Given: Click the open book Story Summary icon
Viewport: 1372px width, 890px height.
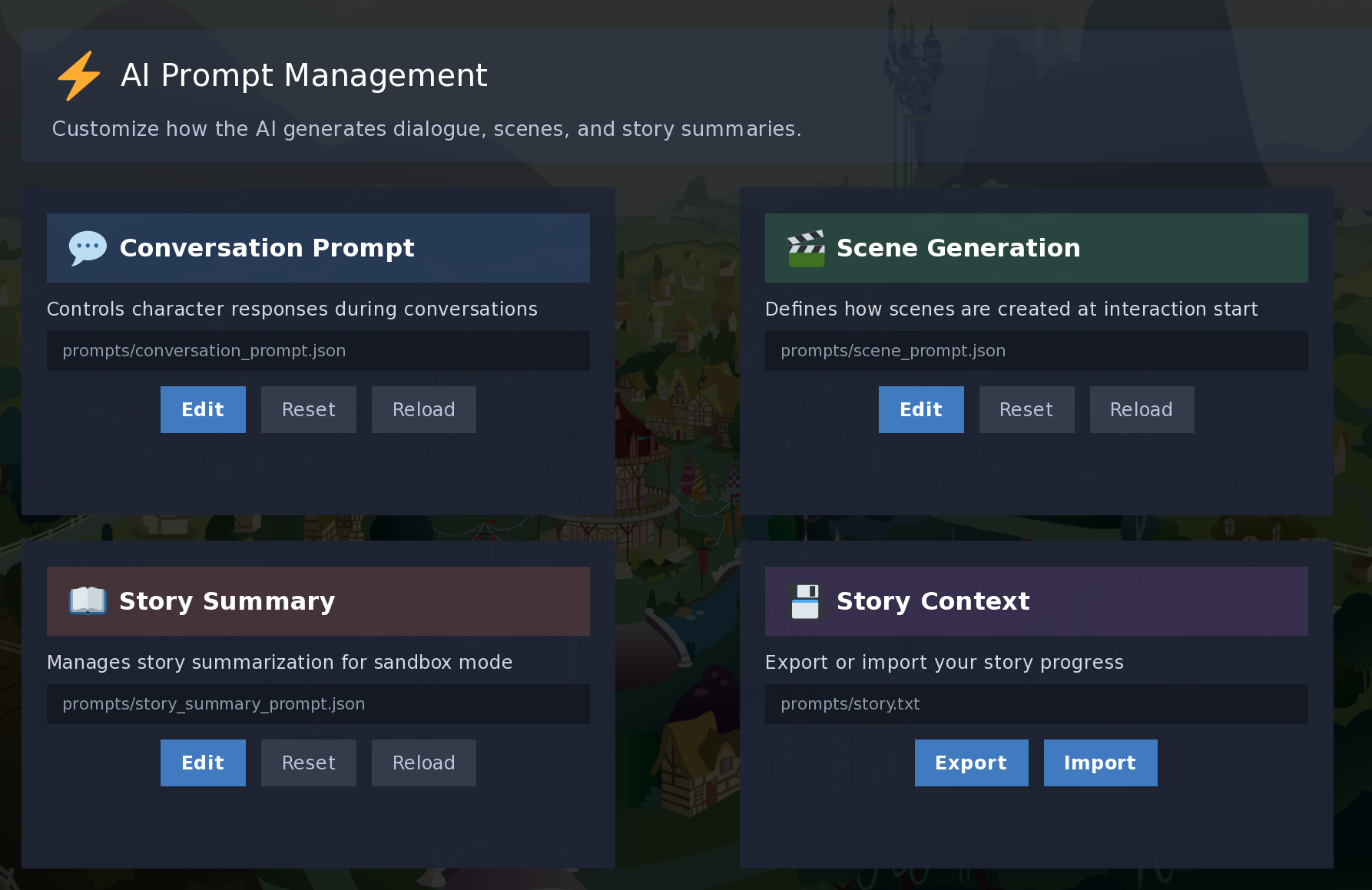Looking at the screenshot, I should 88,601.
